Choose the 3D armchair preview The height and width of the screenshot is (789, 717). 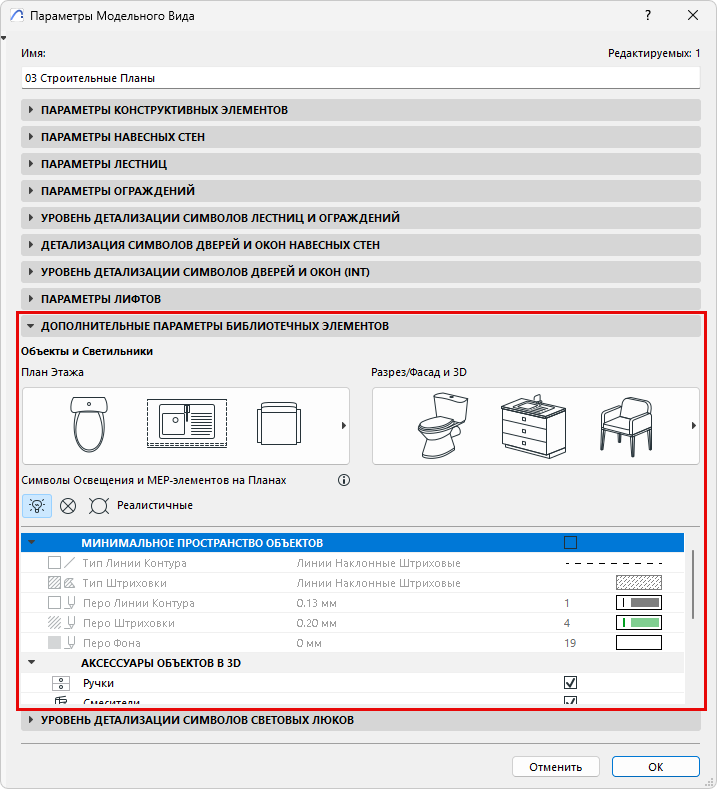pyautogui.click(x=626, y=427)
